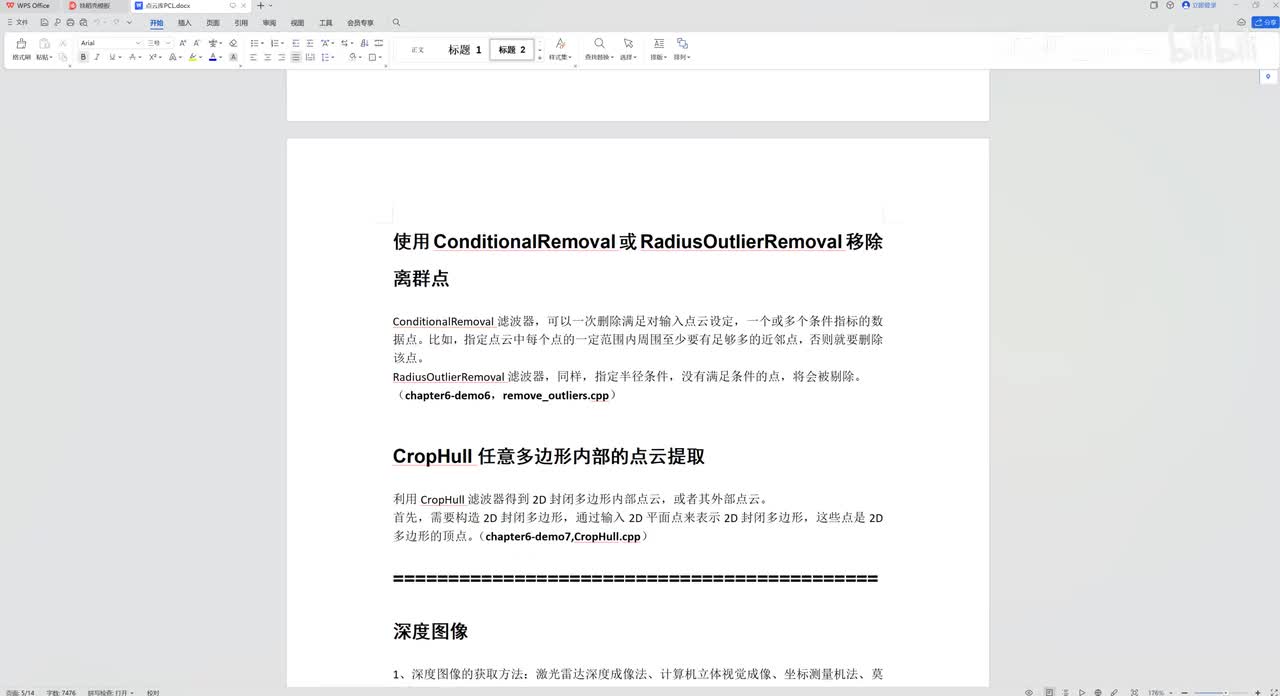The image size is (1280, 696).
Task: Click the 拼写检查 status bar entry
Action: coord(109,692)
